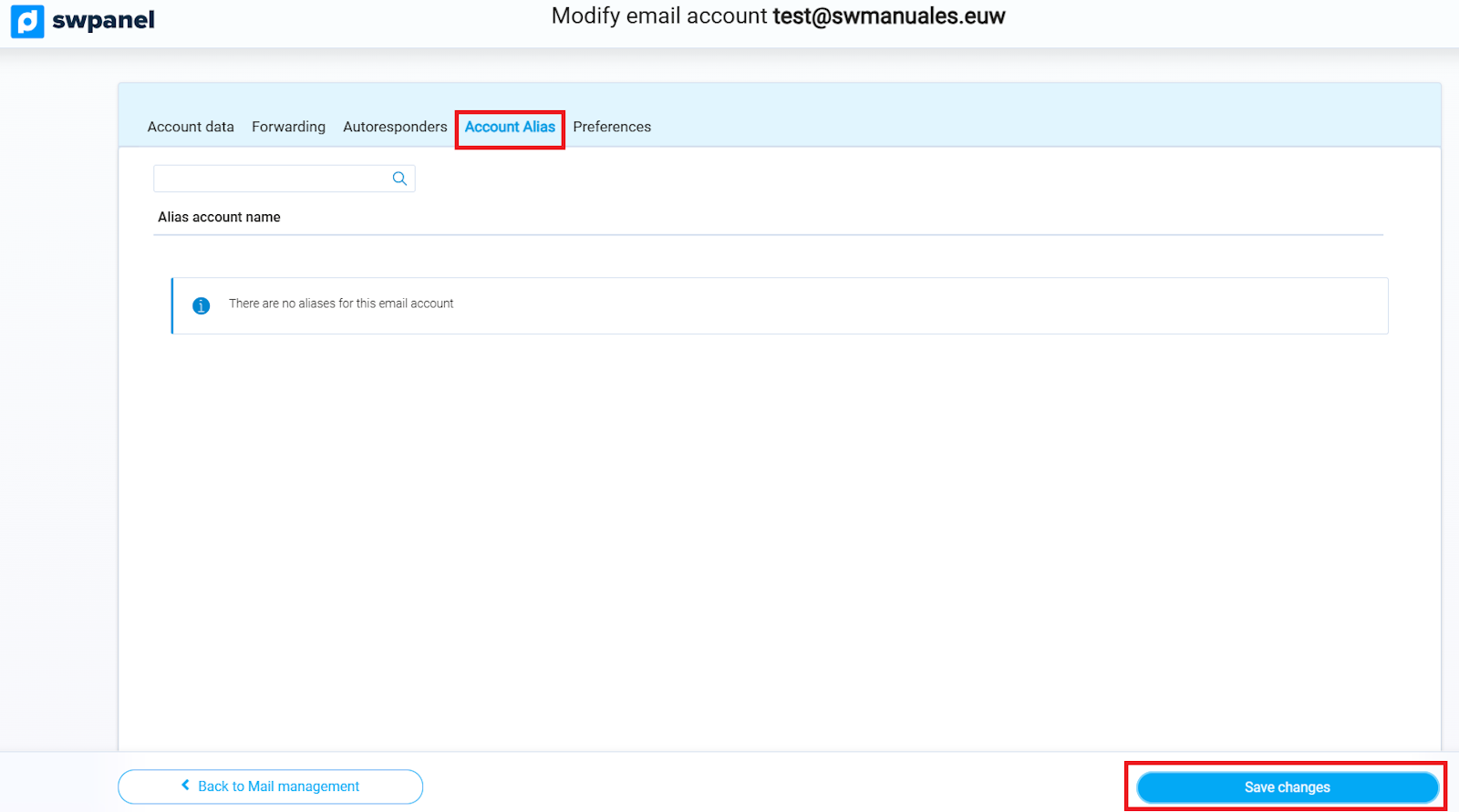The image size is (1459, 812).
Task: Click the swpanel wordmark text
Action: (103, 20)
